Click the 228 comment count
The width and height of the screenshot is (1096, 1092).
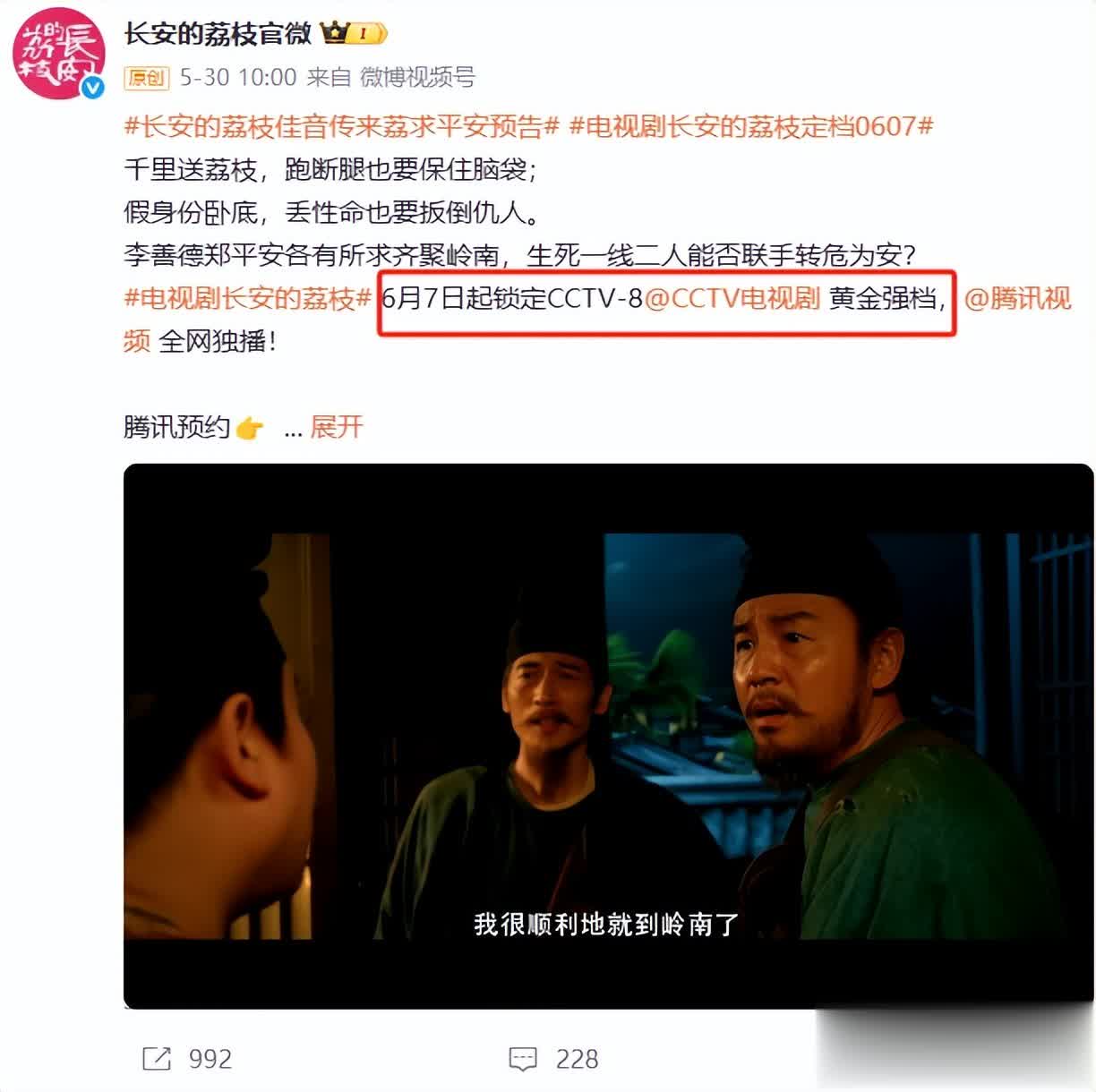[x=577, y=1060]
